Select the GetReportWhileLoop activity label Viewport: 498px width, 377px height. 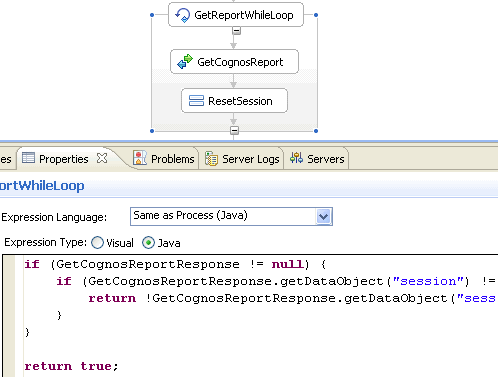click(244, 15)
